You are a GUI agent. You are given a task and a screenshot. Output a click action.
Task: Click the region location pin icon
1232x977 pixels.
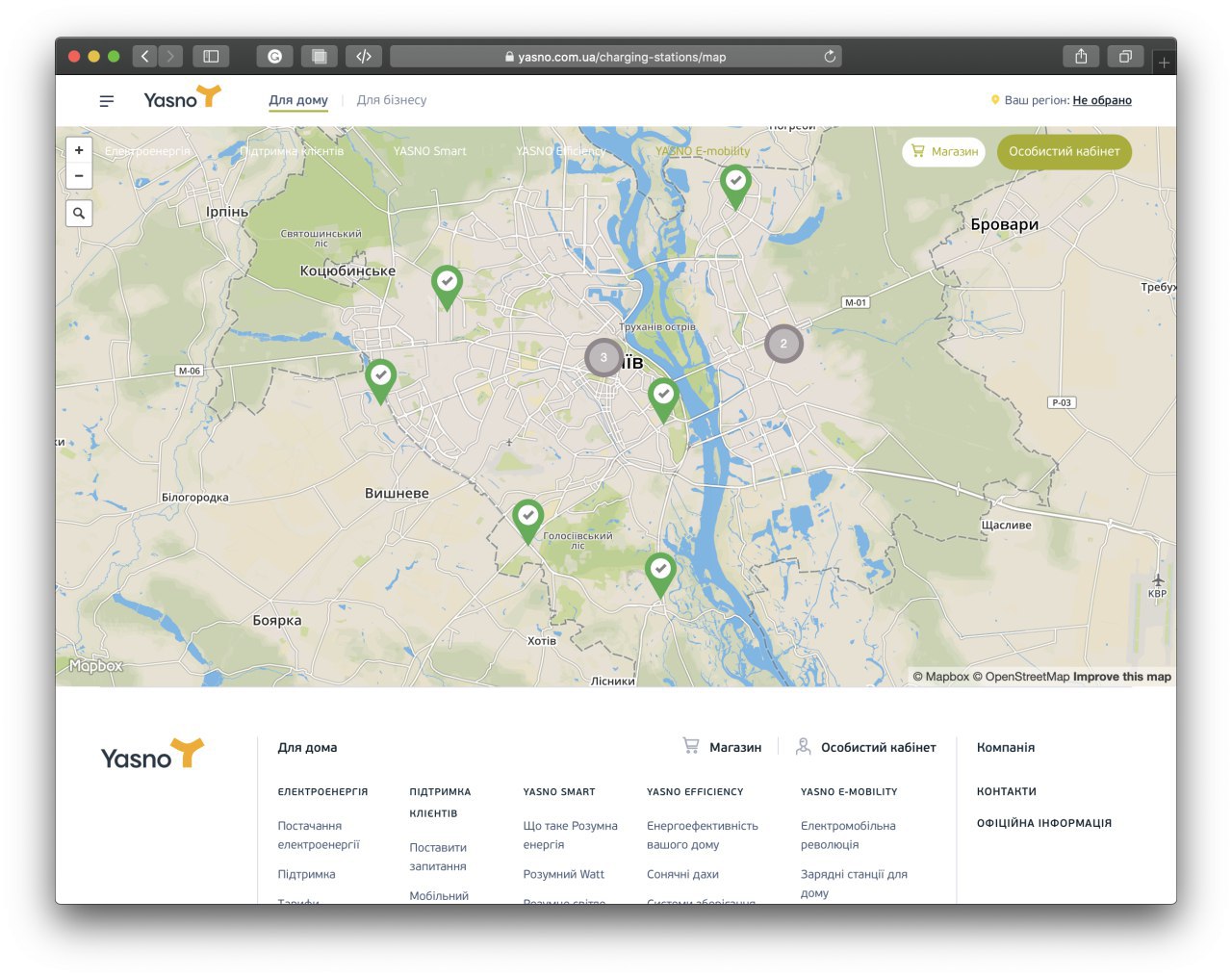pyautogui.click(x=995, y=99)
